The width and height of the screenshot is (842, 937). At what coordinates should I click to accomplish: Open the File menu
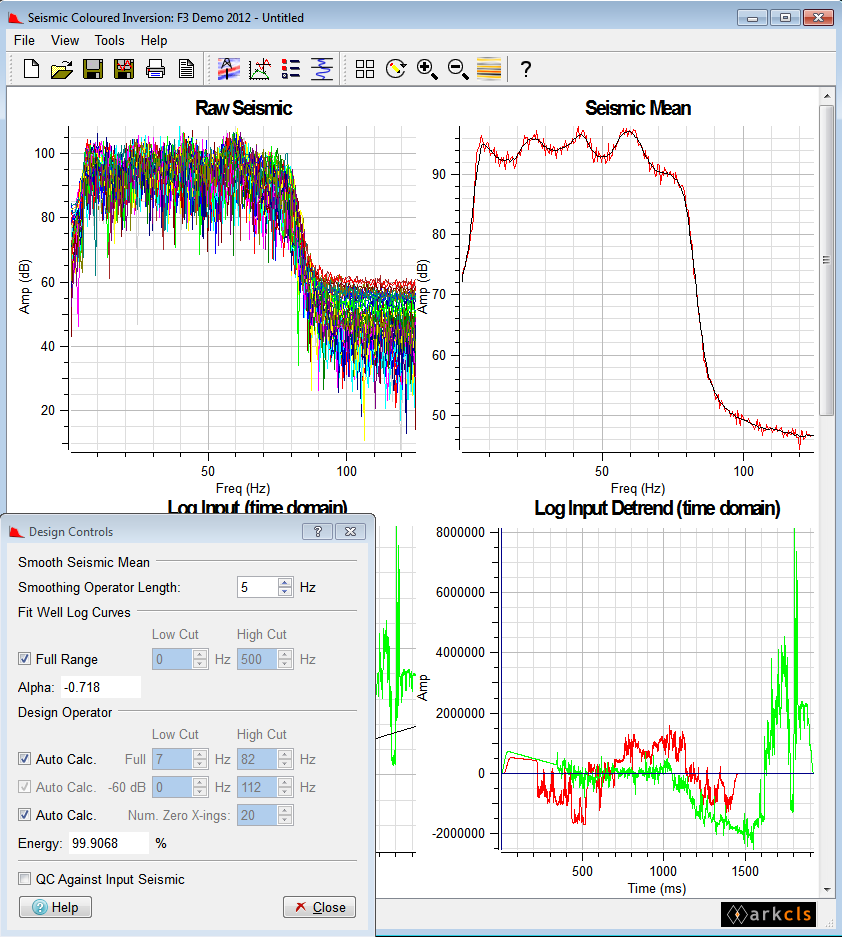(25, 40)
